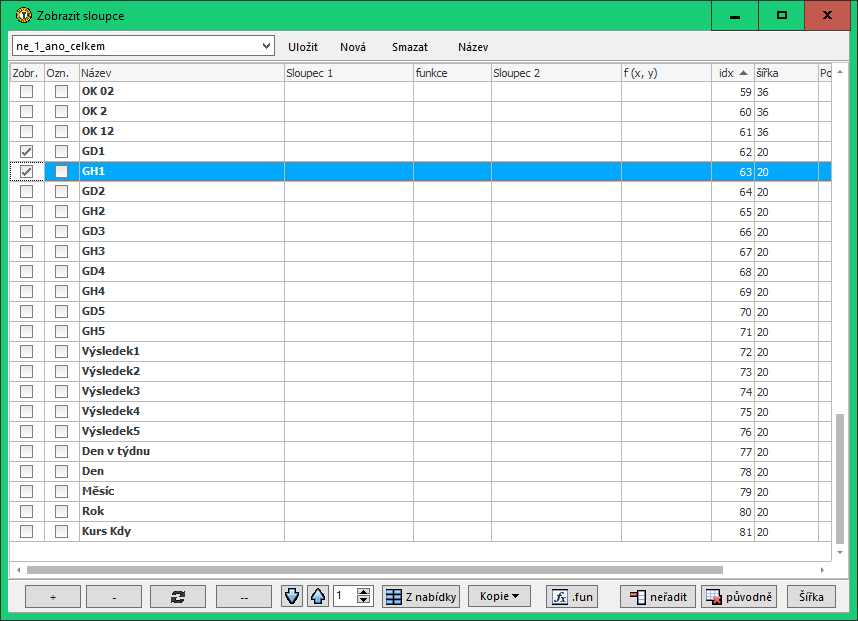Screen dimensions: 858x621
Task: Uncheck Zobr. checkbox for GH1
Action: 26,171
